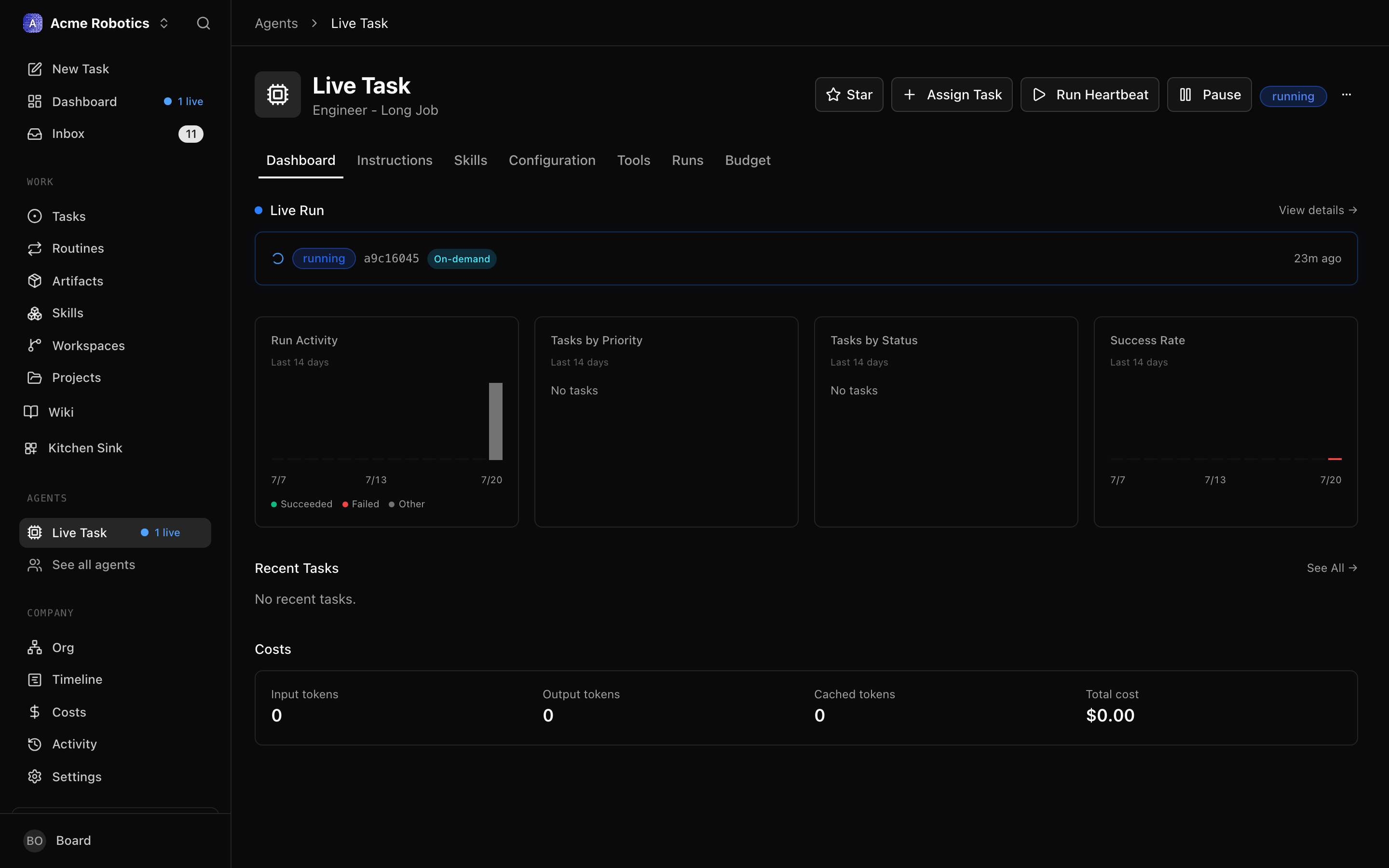The height and width of the screenshot is (868, 1389).
Task: Switch to the Runs tab
Action: point(687,160)
